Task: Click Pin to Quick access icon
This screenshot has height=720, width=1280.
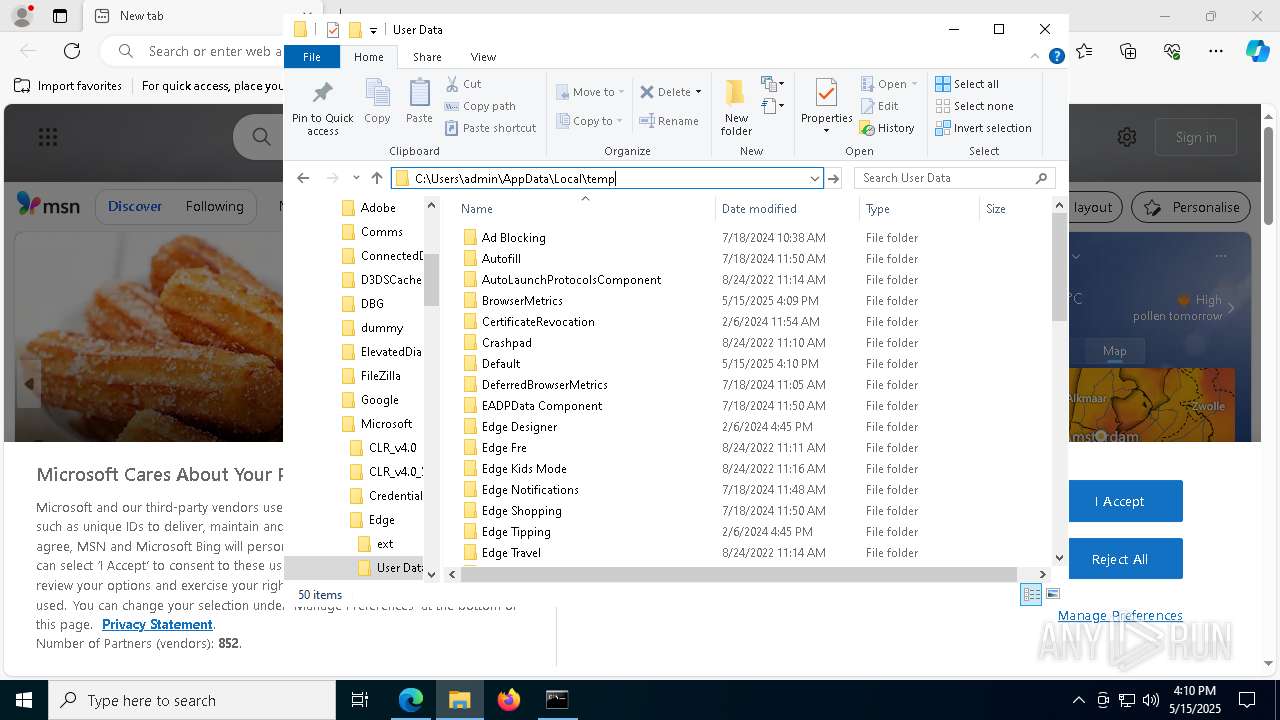Action: (x=322, y=107)
